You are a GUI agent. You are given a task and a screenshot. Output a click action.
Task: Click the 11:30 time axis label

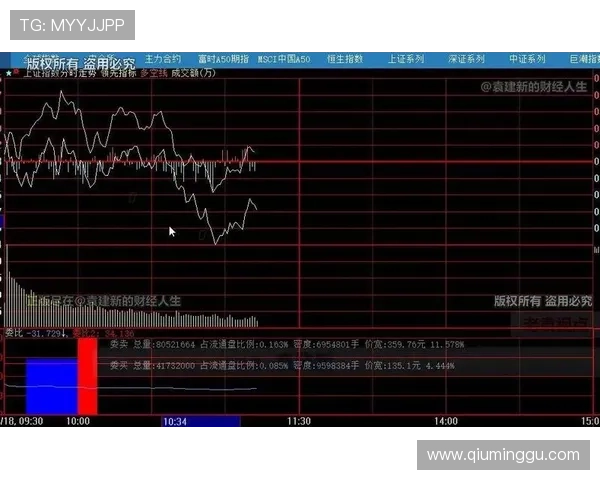tap(299, 421)
